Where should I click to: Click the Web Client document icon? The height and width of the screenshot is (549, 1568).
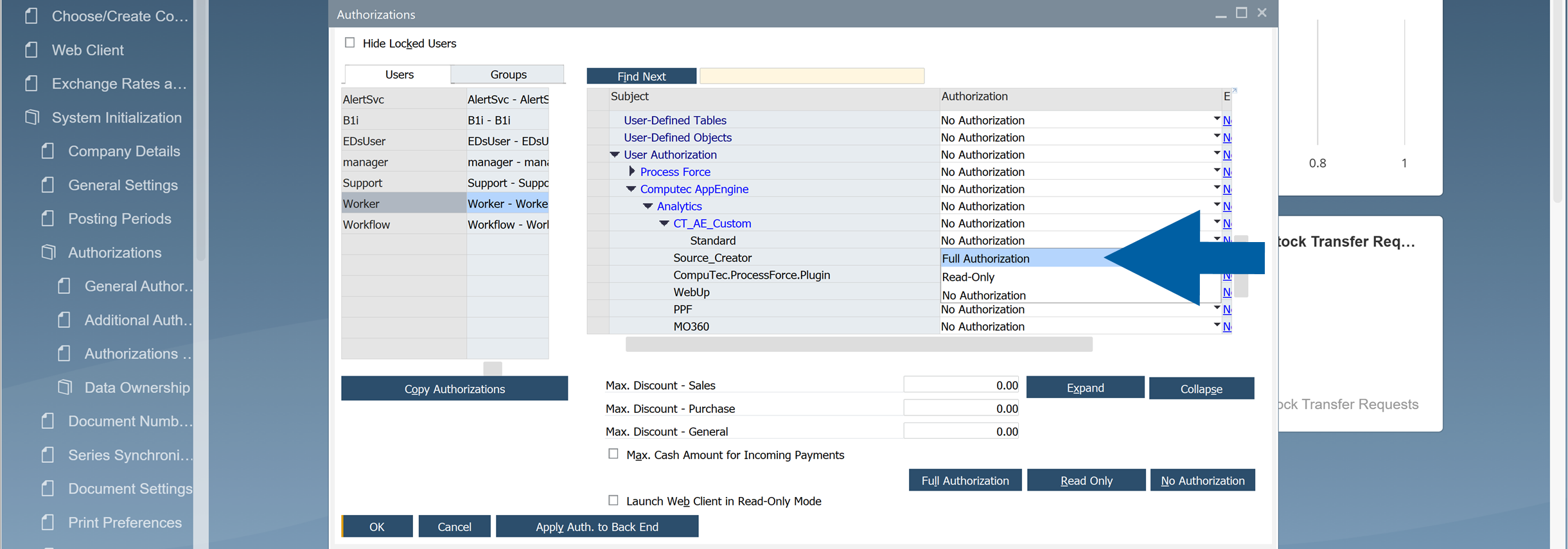[31, 49]
